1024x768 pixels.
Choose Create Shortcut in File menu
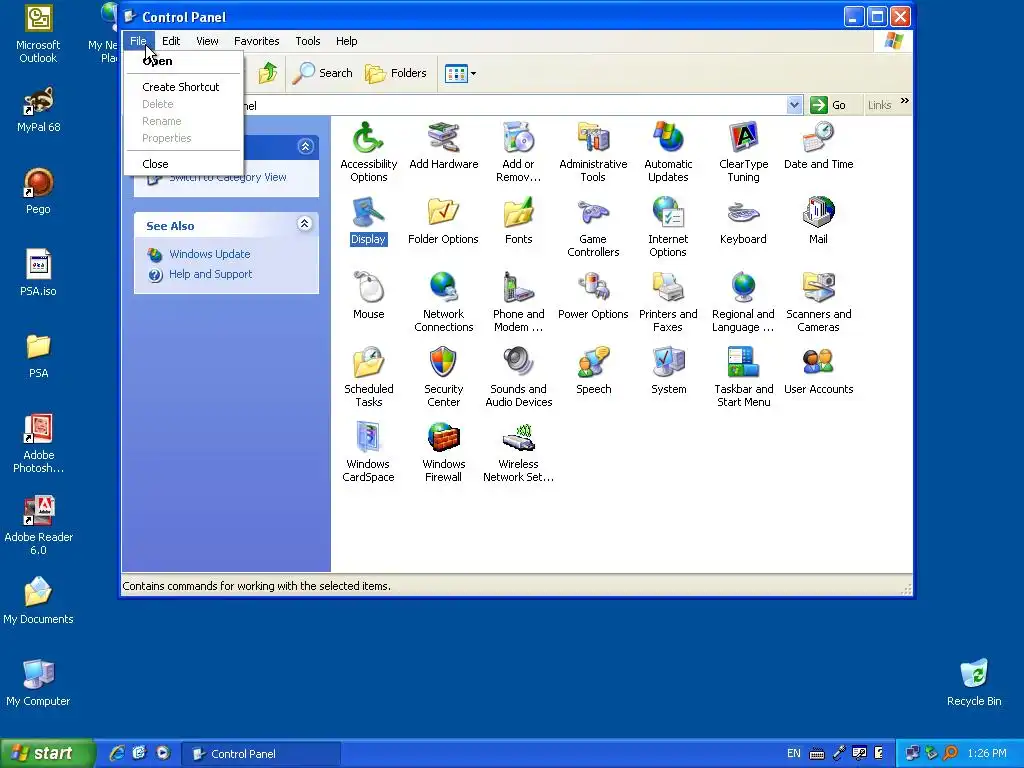(183, 87)
